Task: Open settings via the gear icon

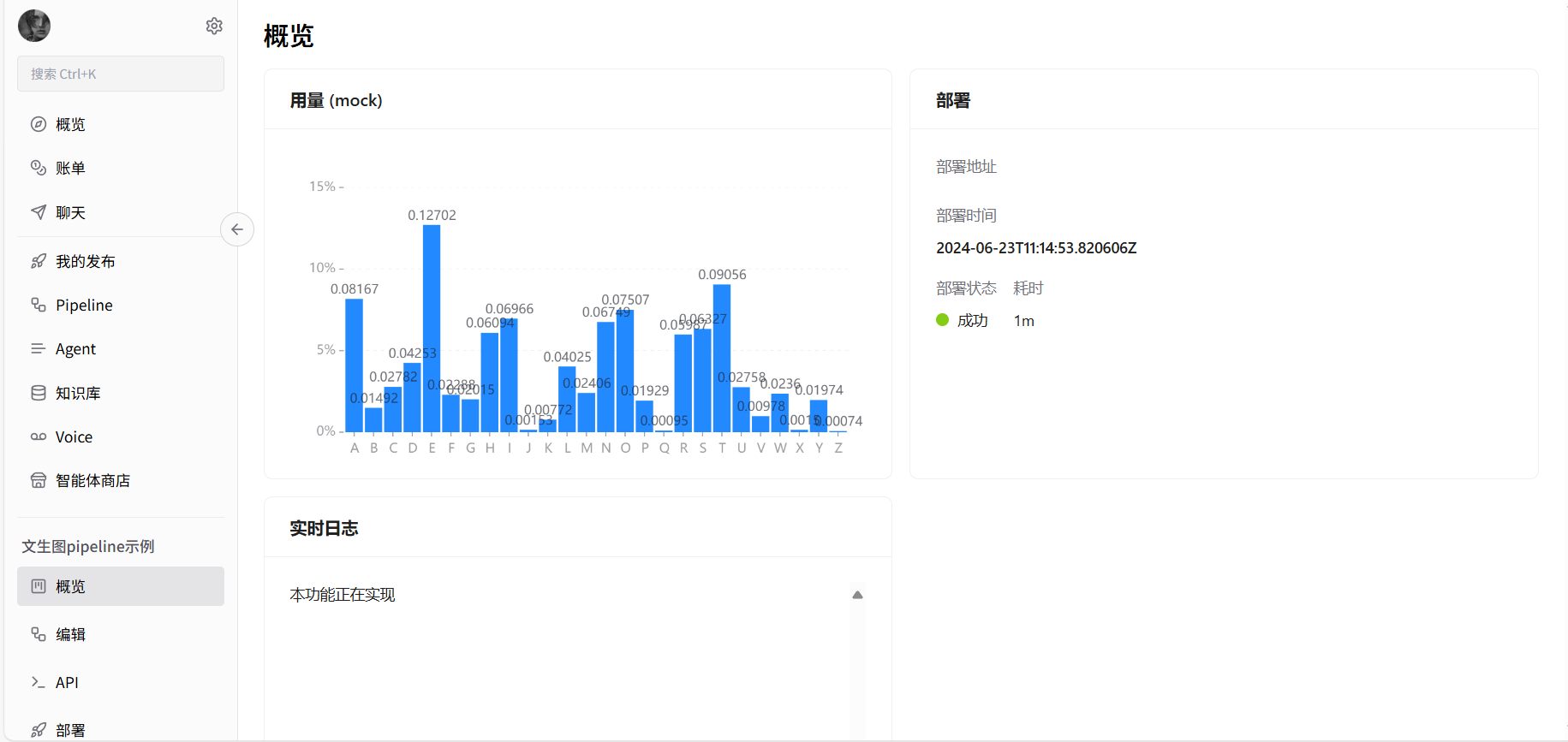Action: point(214,26)
